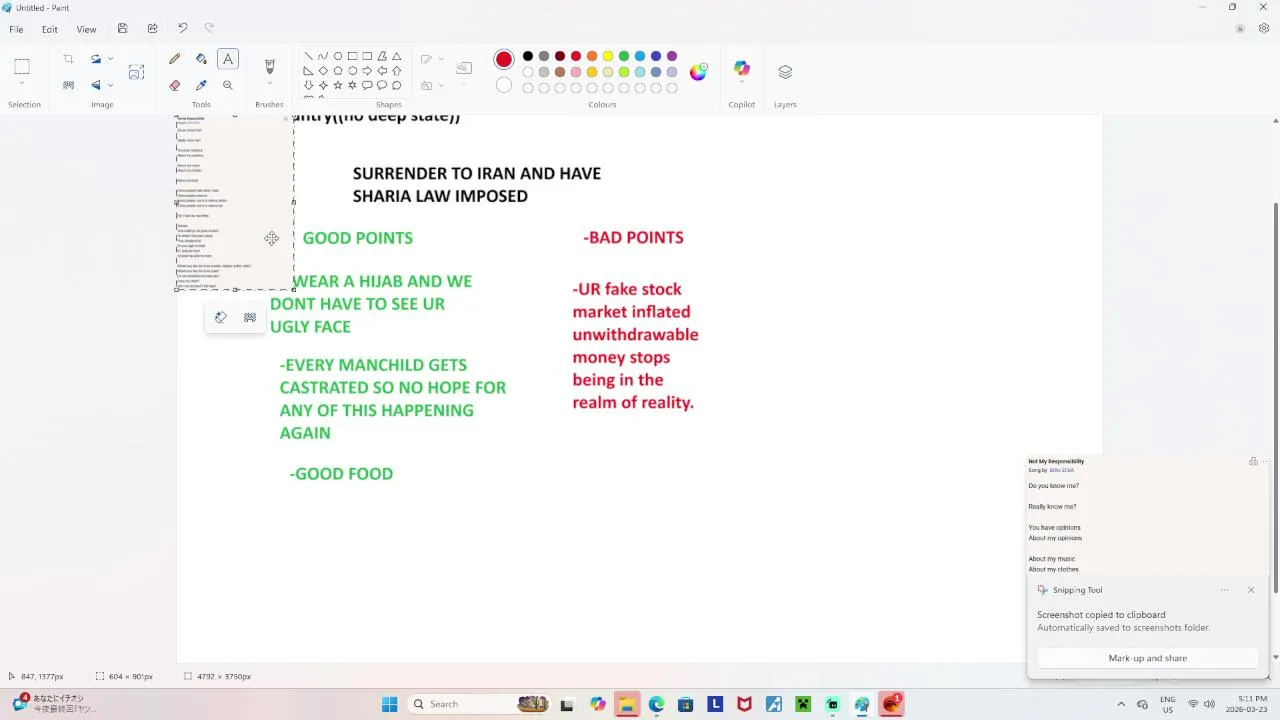The height and width of the screenshot is (720, 1280).
Task: Click the Rotate image icon
Action: [96, 59]
